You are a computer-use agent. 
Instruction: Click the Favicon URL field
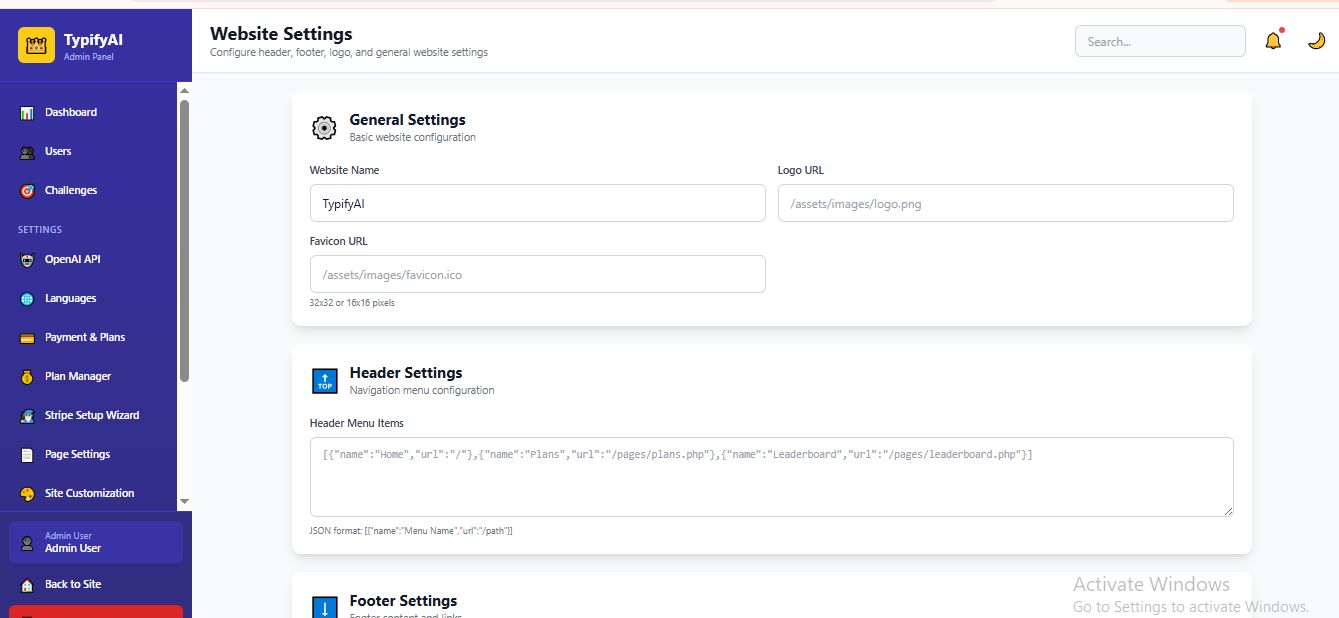click(x=537, y=274)
